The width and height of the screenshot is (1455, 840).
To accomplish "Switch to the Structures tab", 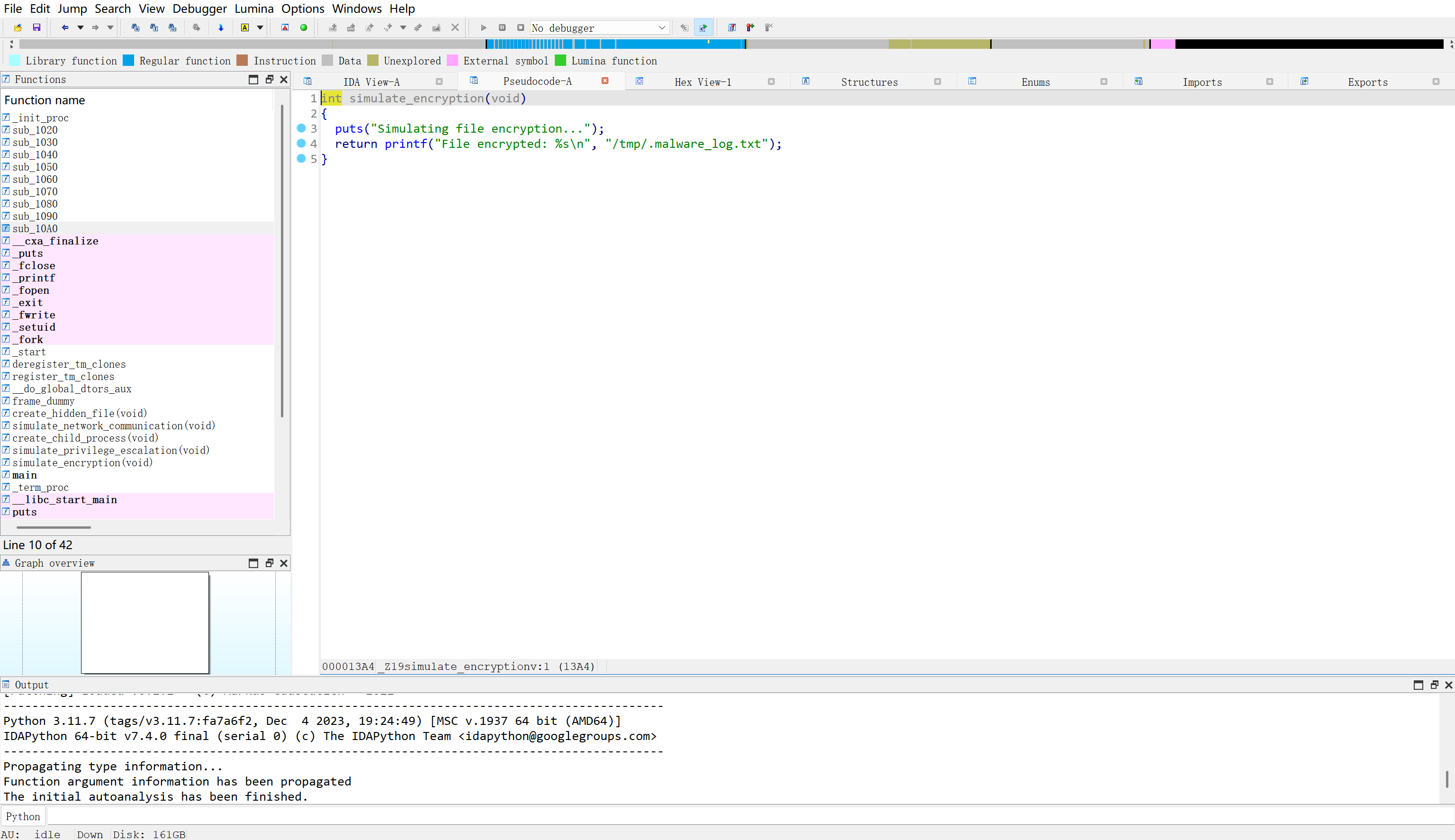I will pos(869,82).
